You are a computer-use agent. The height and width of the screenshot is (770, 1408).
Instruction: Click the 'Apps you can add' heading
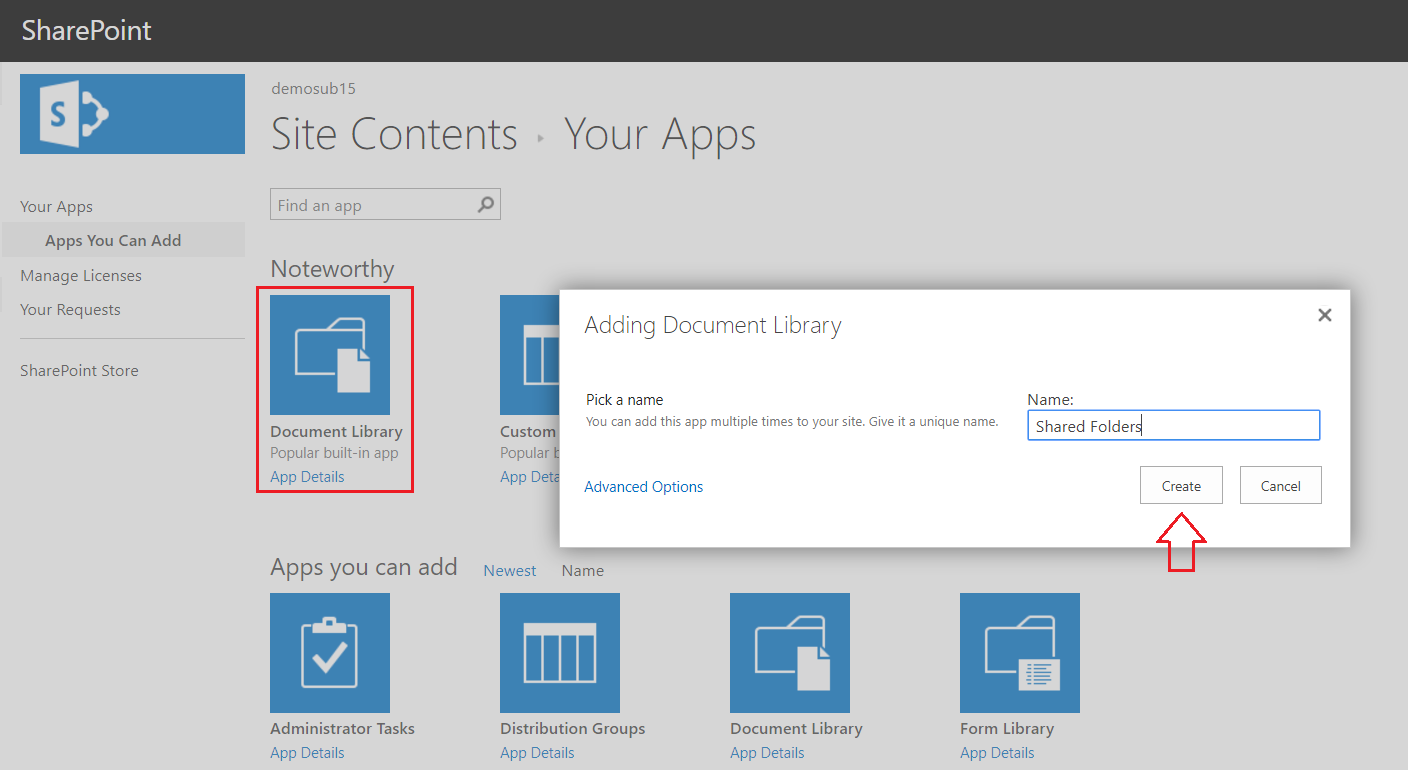(364, 567)
